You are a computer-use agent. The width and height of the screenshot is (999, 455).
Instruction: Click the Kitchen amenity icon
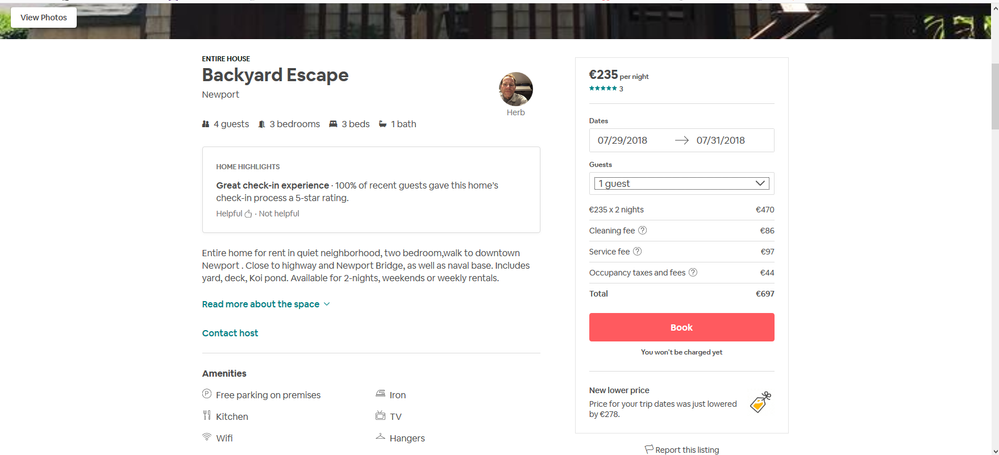click(207, 416)
